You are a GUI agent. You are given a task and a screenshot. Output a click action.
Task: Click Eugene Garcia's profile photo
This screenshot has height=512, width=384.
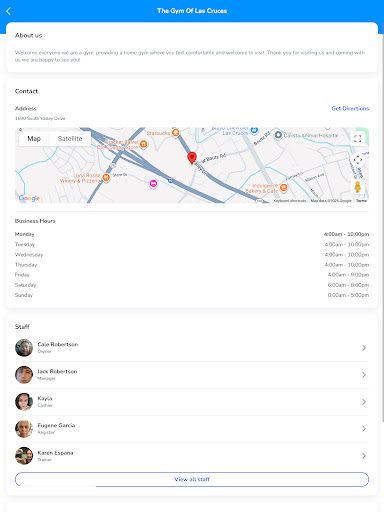[x=24, y=429]
